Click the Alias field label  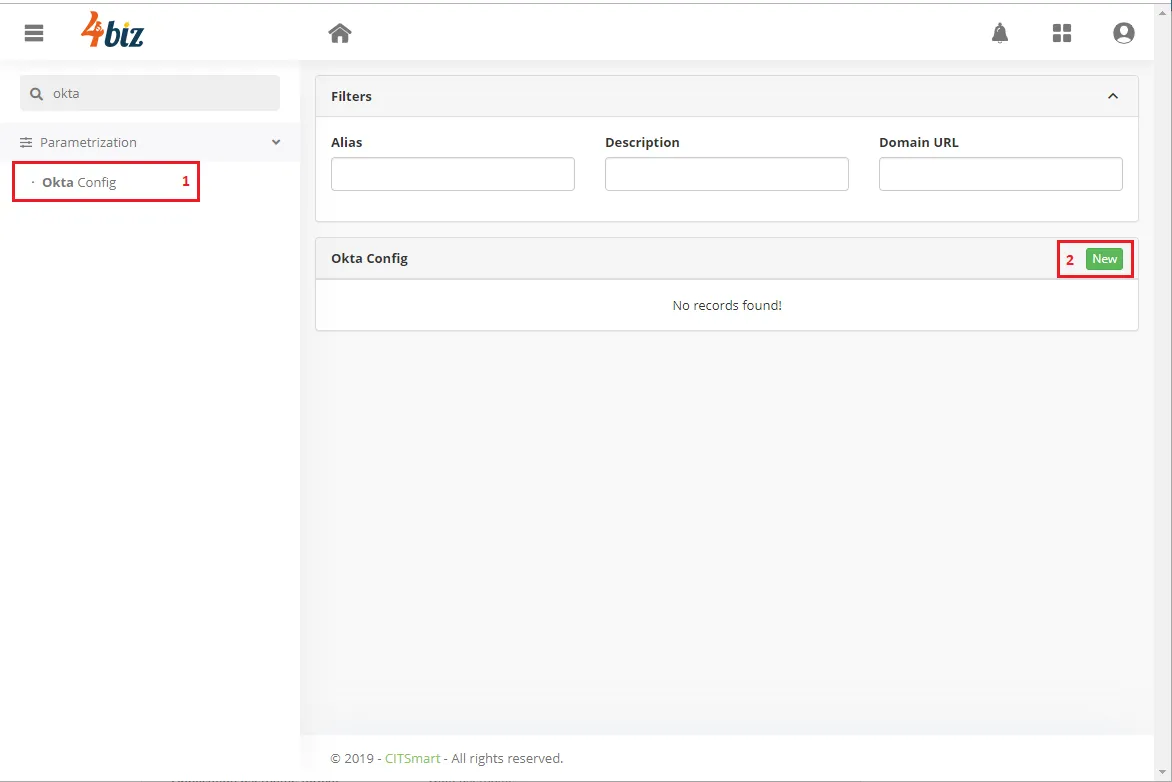click(x=347, y=142)
